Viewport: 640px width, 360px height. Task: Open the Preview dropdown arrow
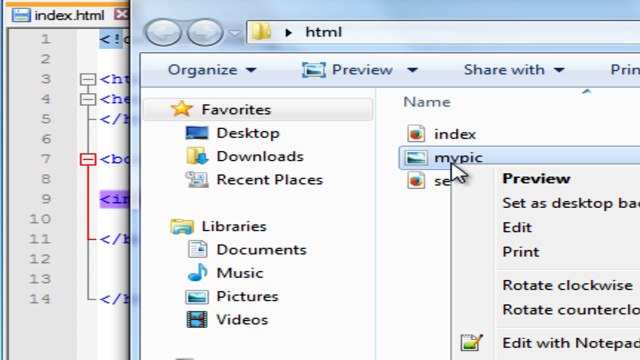413,70
